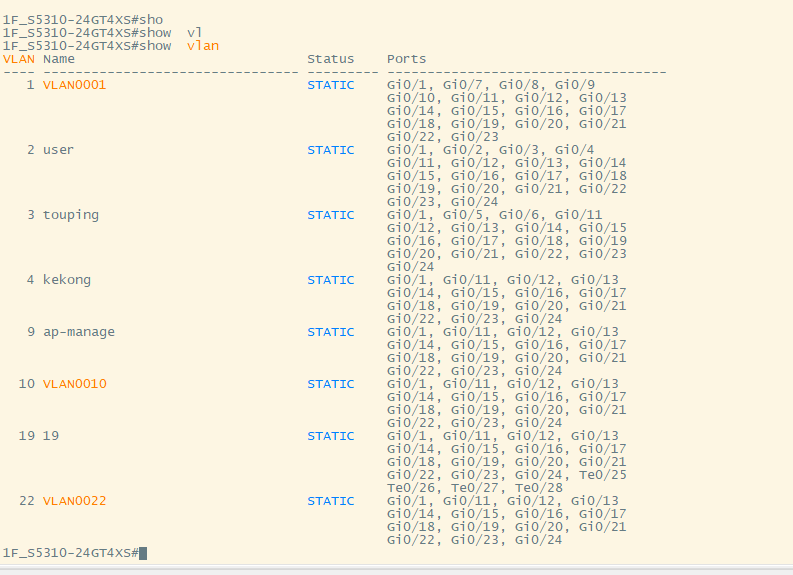The width and height of the screenshot is (793, 575).
Task: Click the first '1F_S5310-24GT4XS#sho' command line
Action: coord(83,20)
